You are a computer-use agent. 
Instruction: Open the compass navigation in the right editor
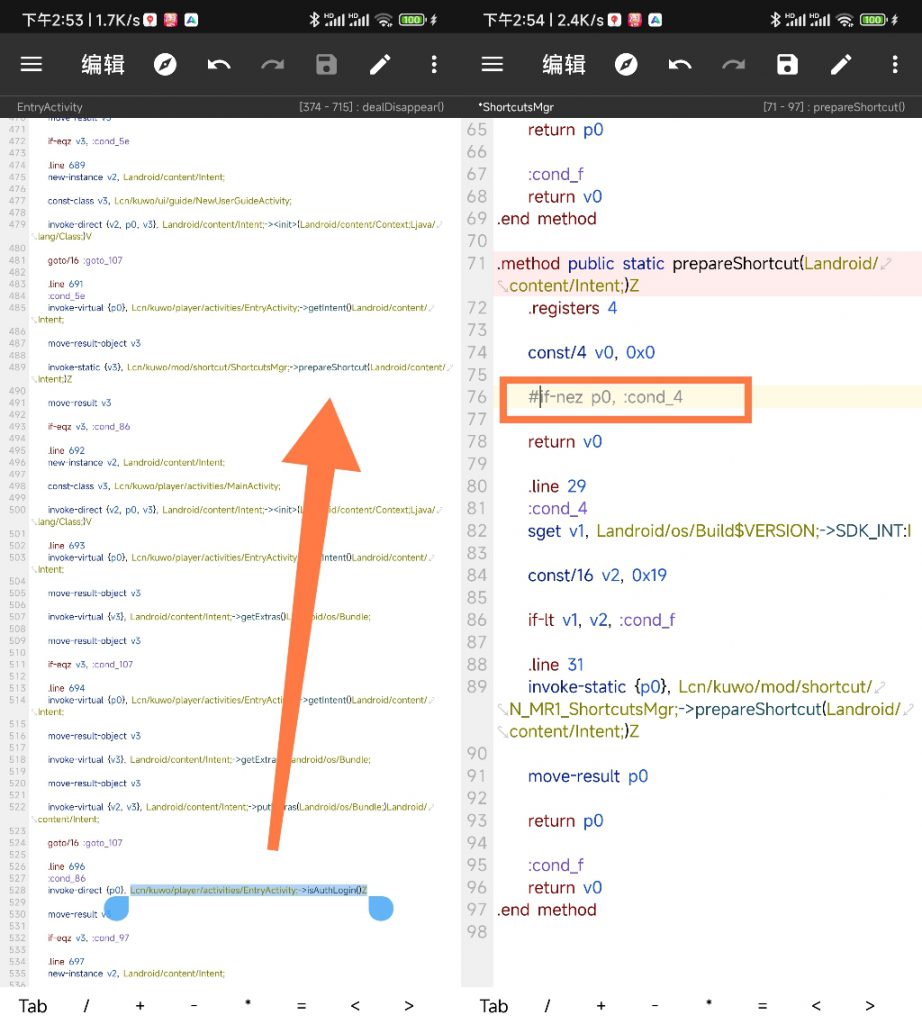tap(626, 65)
